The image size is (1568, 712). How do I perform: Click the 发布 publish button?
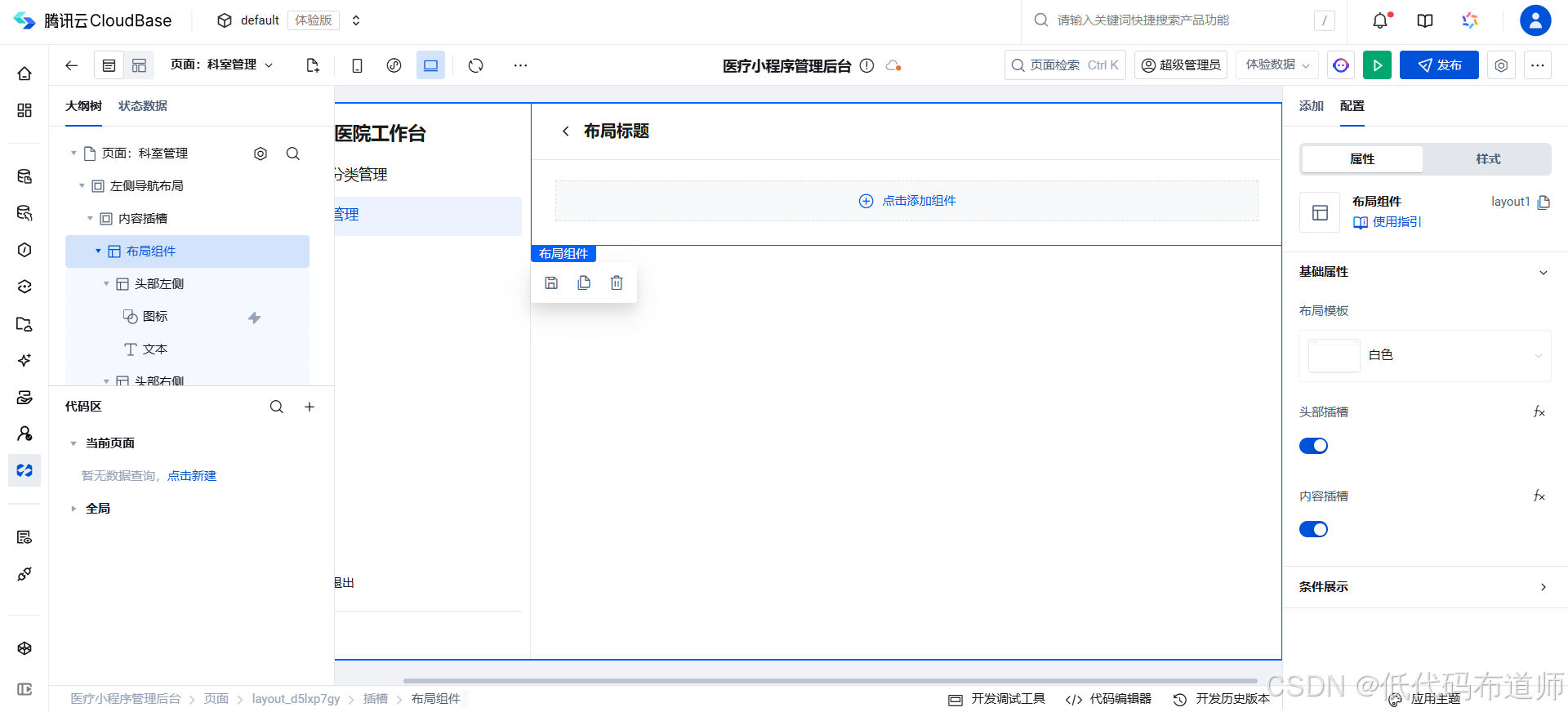point(1439,65)
